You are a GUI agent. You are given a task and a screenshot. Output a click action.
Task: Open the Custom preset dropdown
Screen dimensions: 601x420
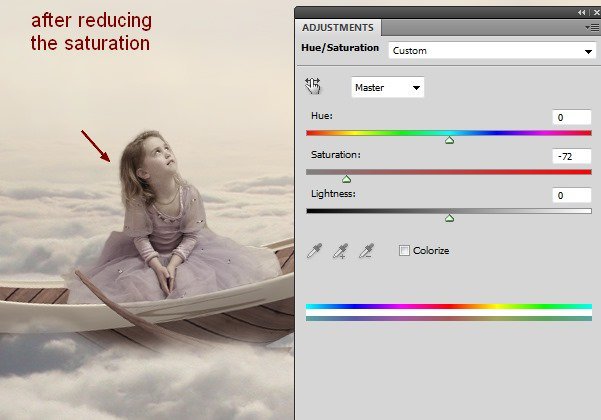490,49
